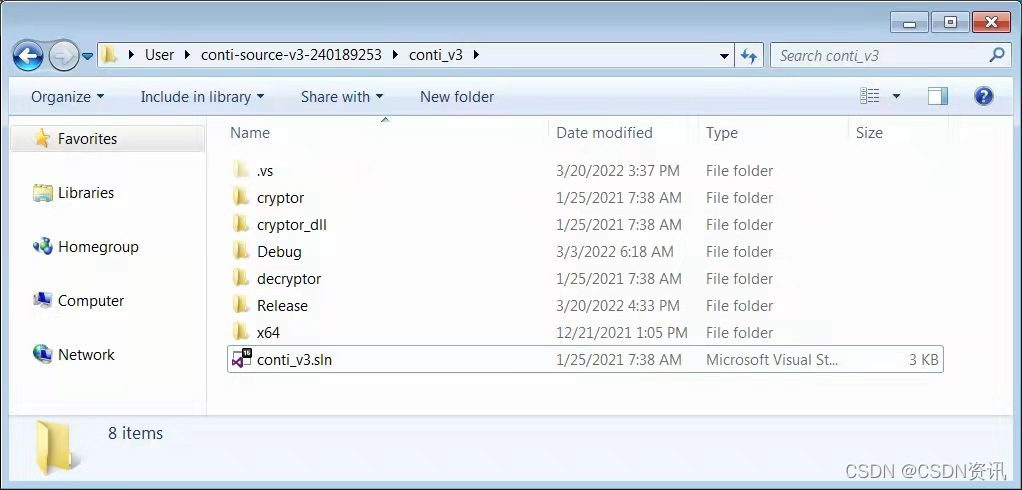Viewport: 1022px width, 490px height.
Task: Select Favorites in the navigation pane
Action: coord(87,139)
